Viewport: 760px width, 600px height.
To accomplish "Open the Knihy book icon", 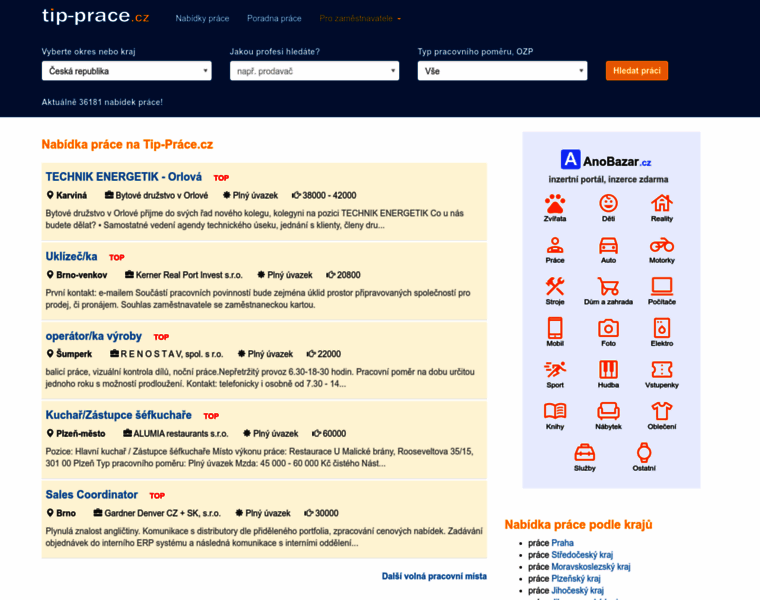I will point(555,411).
